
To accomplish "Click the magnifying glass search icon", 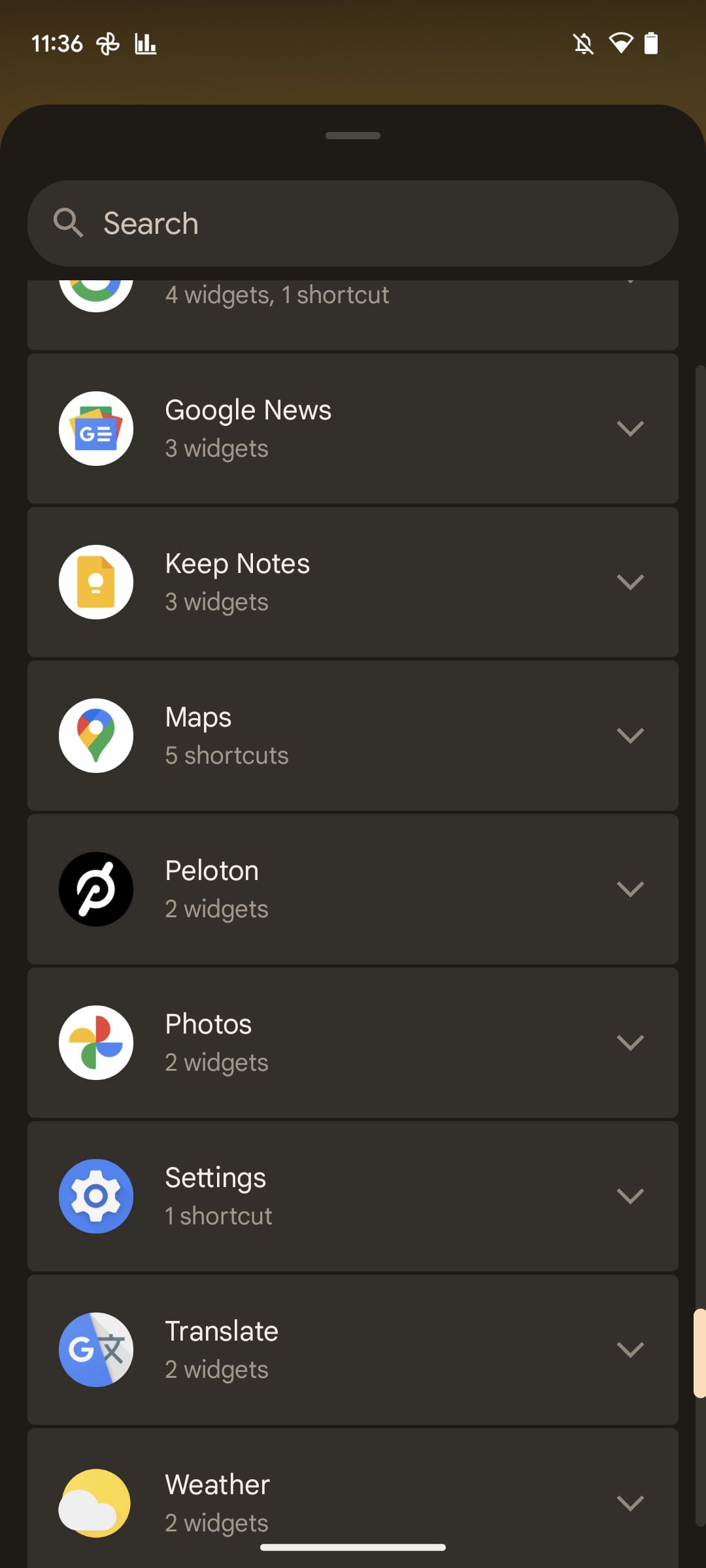I will click(x=68, y=223).
